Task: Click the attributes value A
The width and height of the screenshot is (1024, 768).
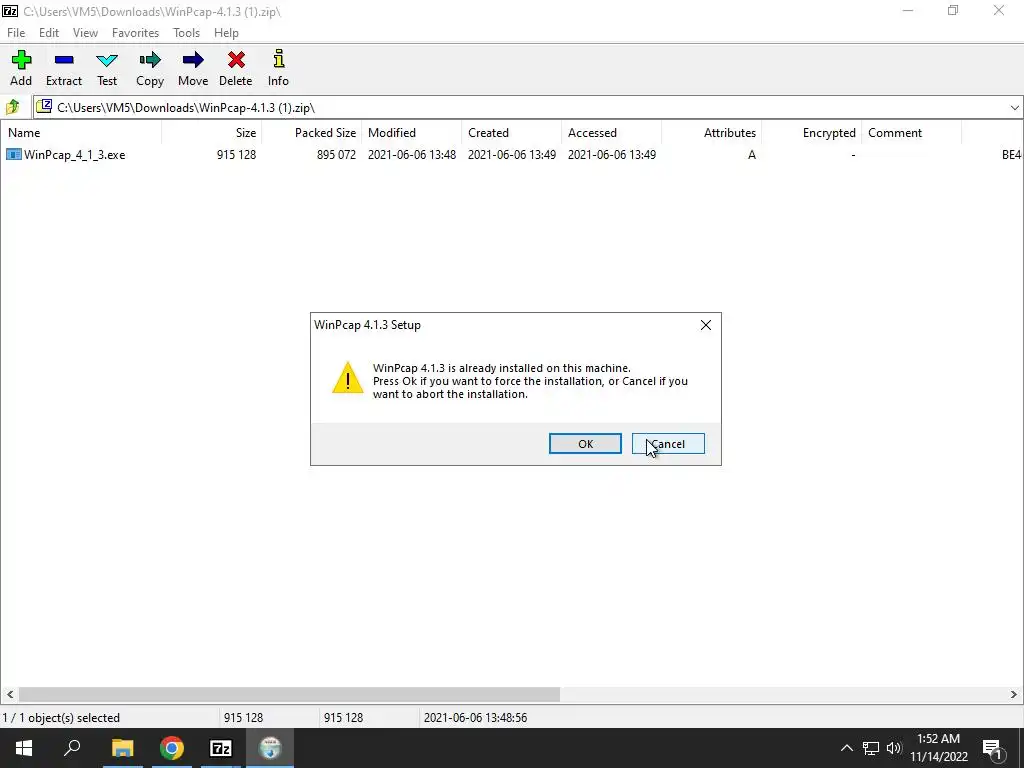Action: coord(752,155)
